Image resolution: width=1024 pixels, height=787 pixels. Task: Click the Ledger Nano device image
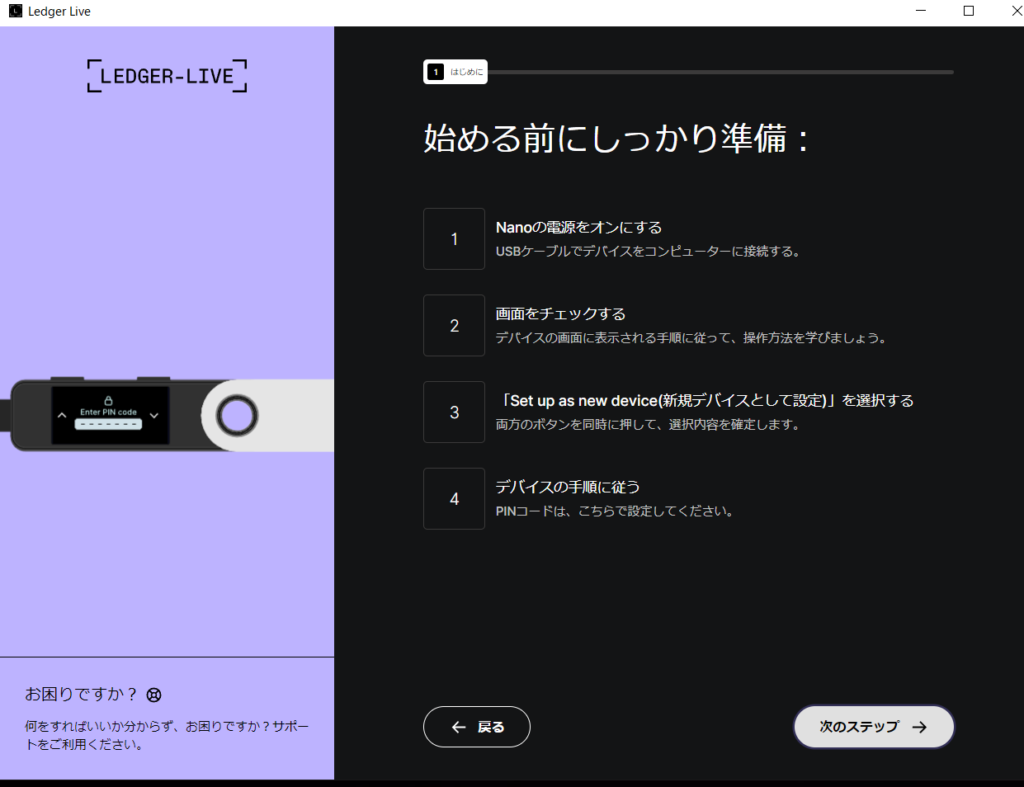[x=165, y=414]
